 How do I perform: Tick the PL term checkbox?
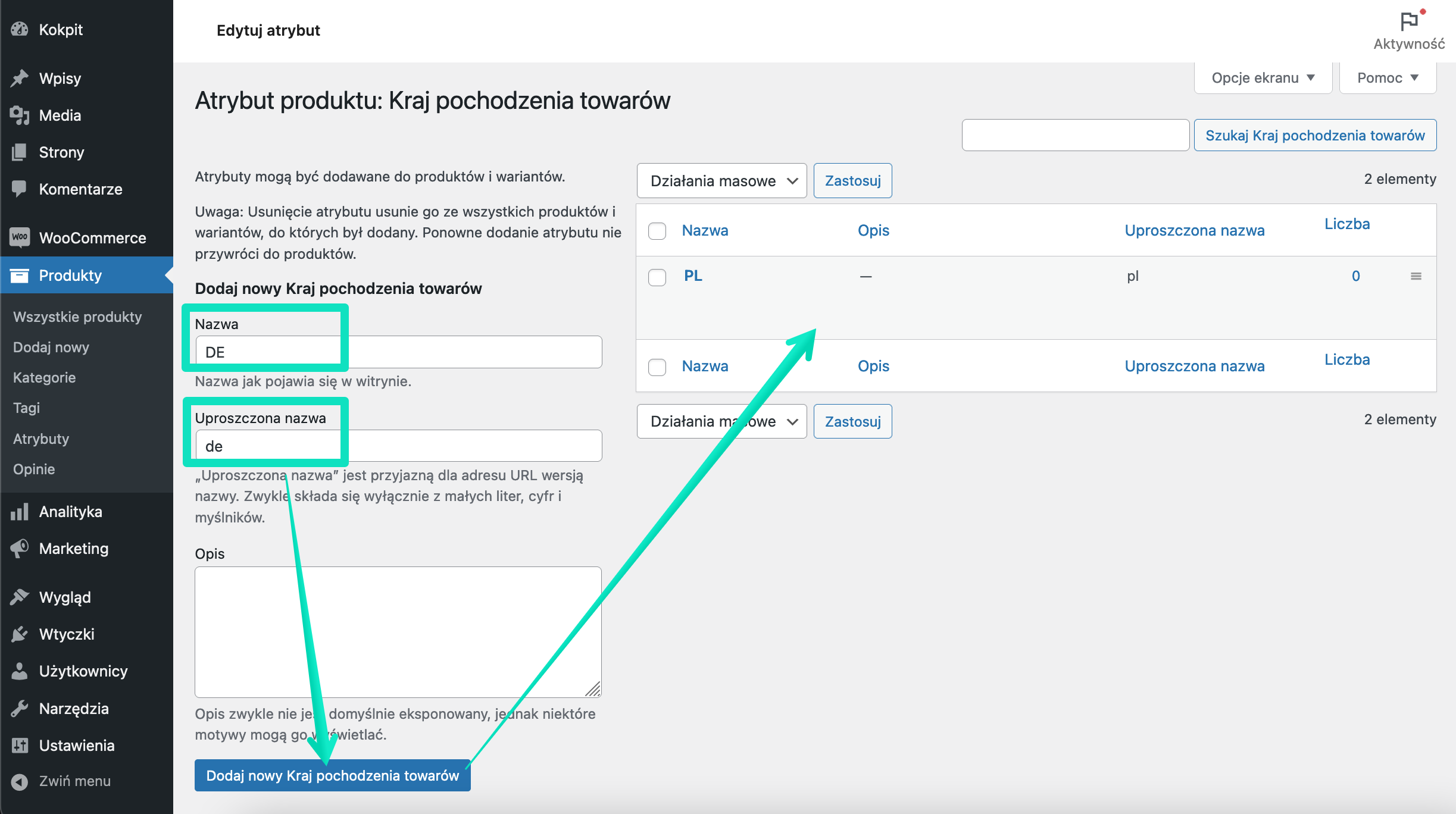tap(657, 277)
